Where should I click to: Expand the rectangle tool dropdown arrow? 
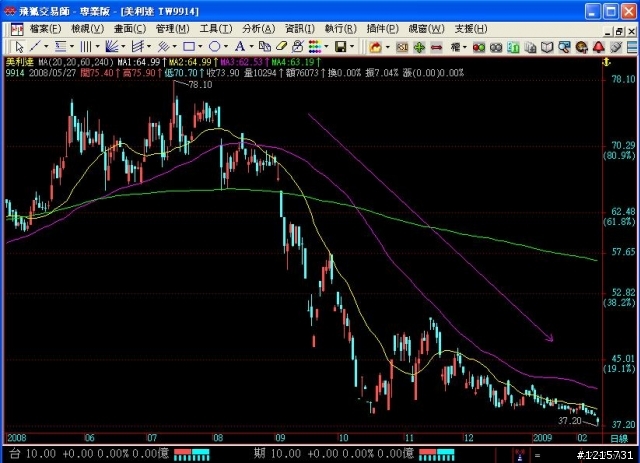200,47
